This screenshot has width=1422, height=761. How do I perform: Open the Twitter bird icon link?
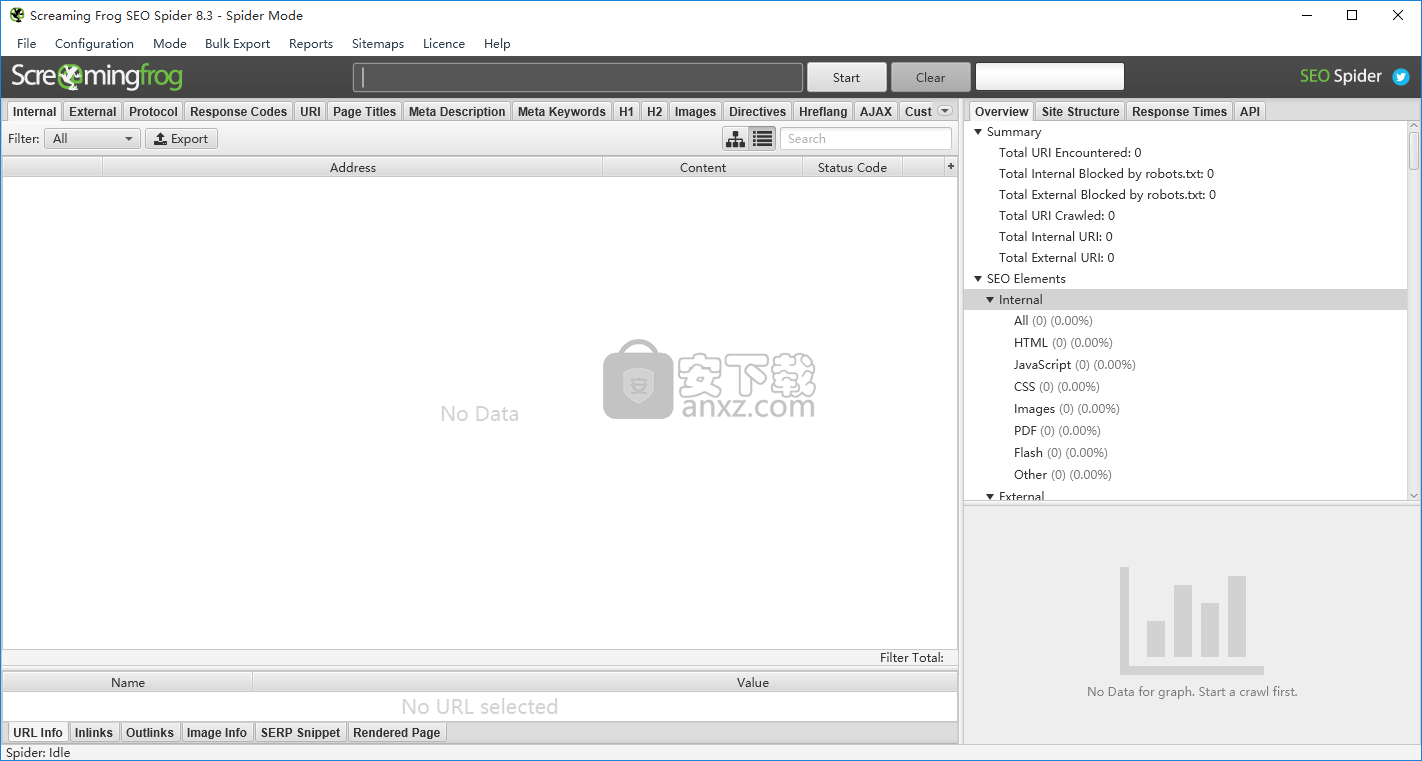point(1401,77)
